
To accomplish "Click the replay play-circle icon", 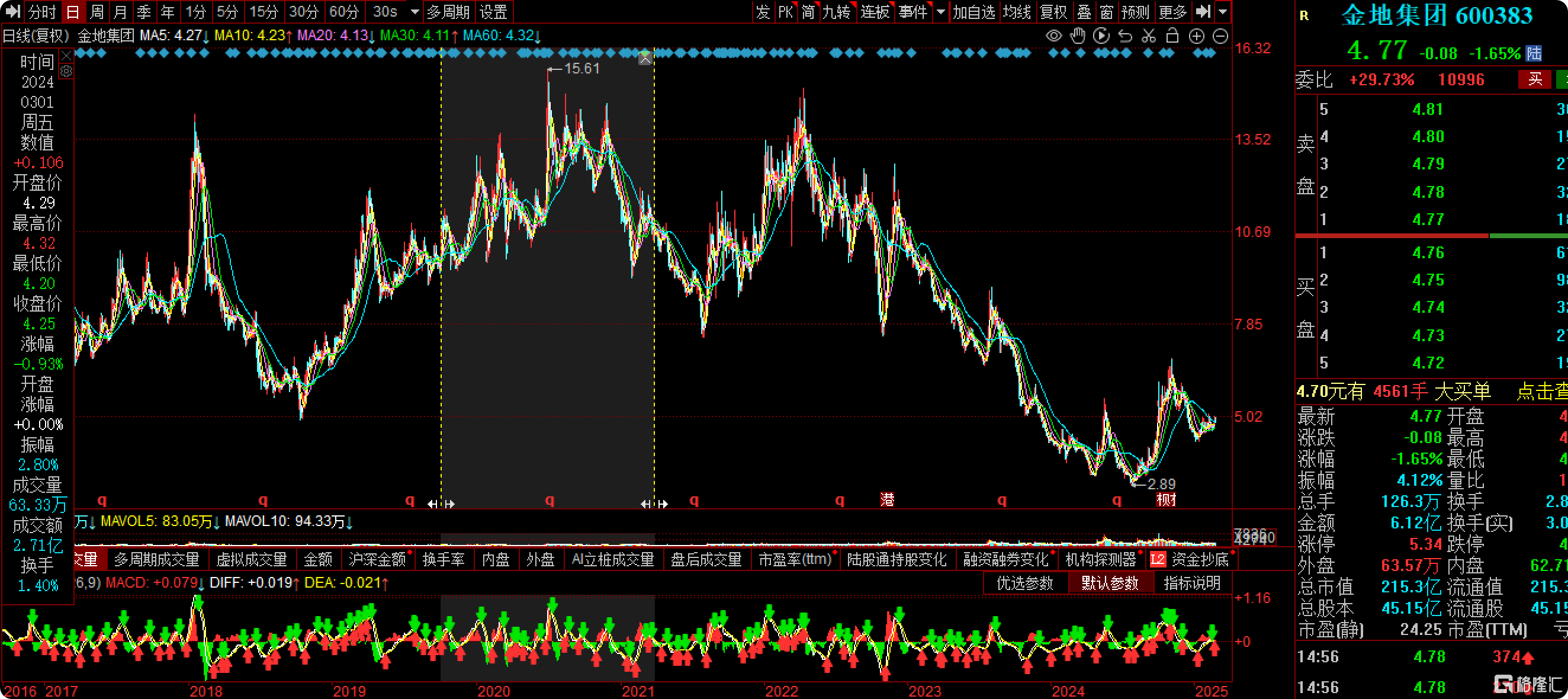I will 1101,36.
